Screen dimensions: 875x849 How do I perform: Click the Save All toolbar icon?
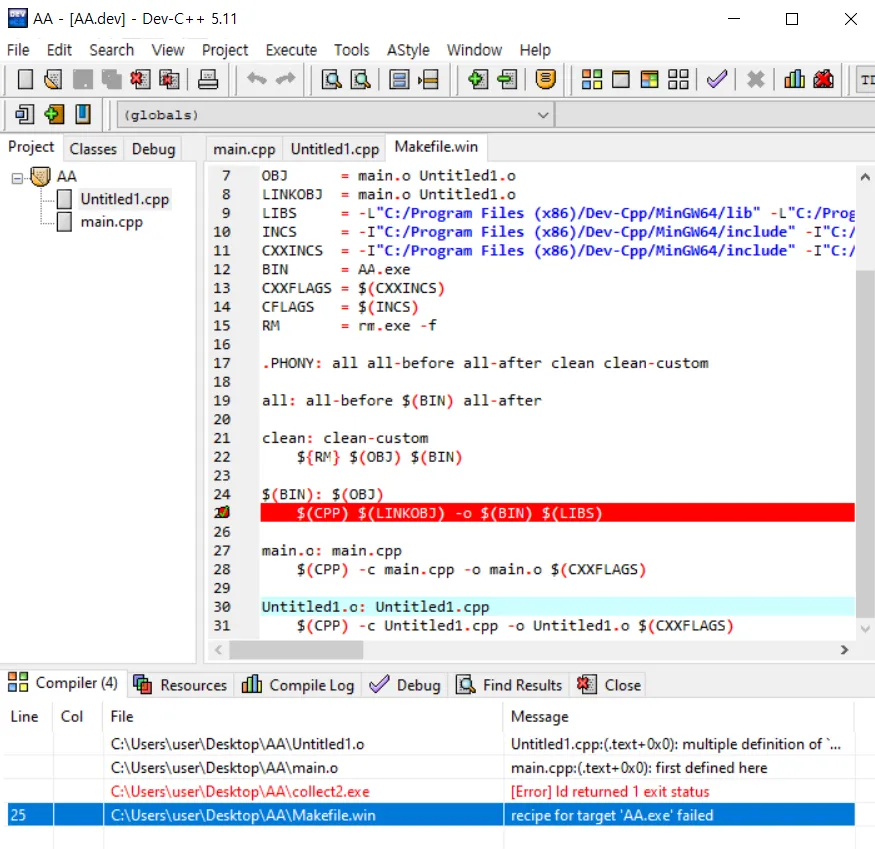coord(111,79)
